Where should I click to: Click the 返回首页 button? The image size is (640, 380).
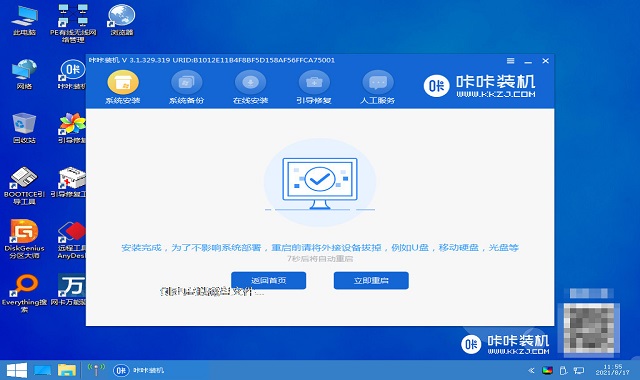coord(269,280)
